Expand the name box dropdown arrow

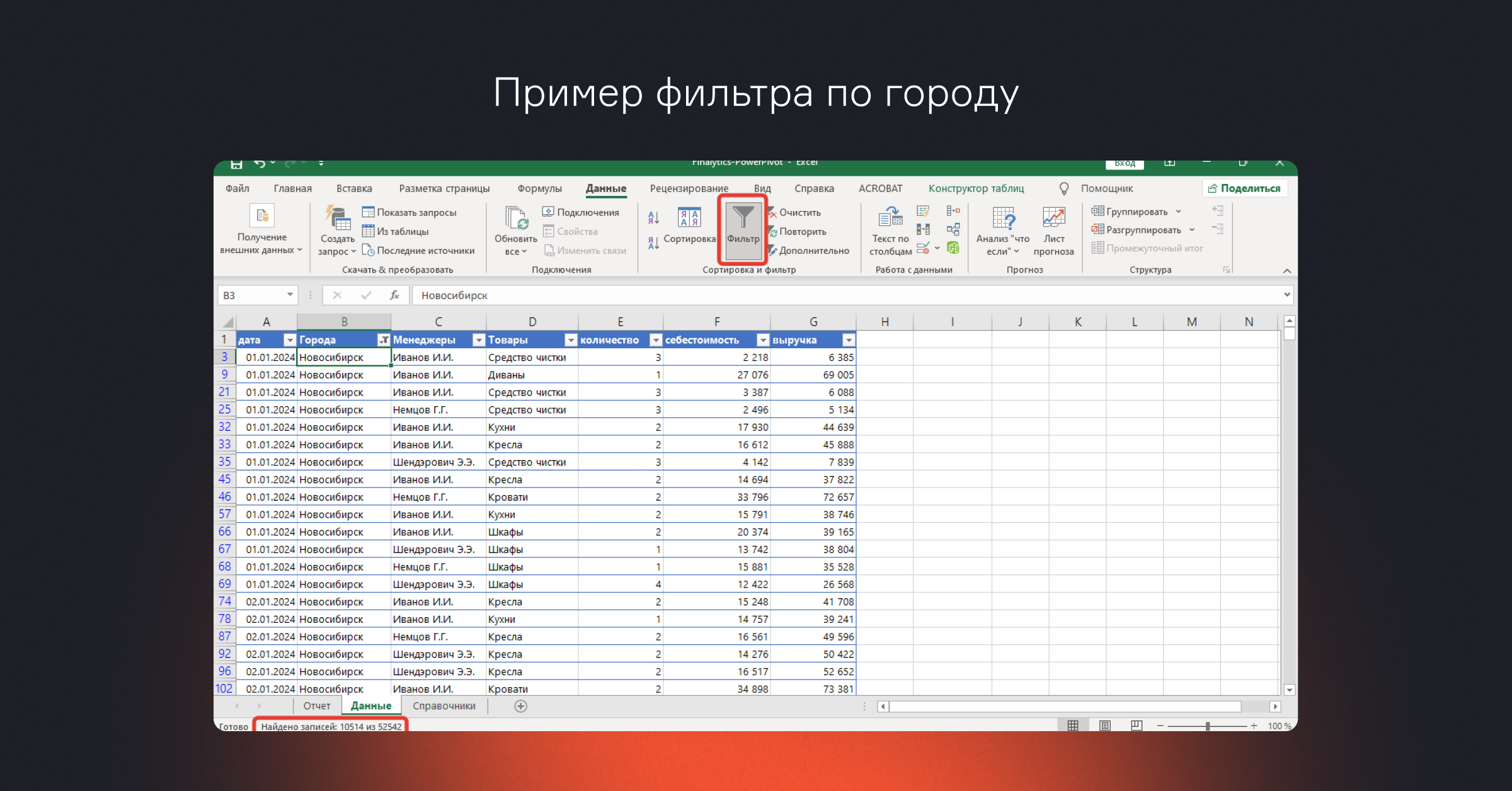point(290,295)
